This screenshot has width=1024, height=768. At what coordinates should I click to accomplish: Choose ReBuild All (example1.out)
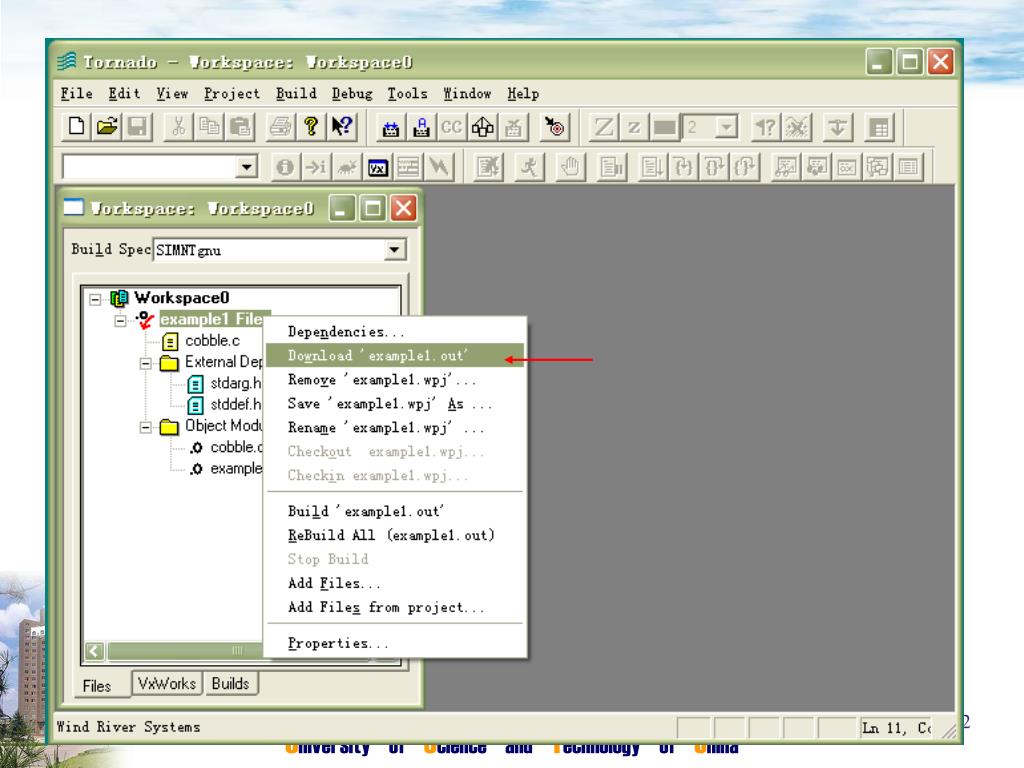394,535
